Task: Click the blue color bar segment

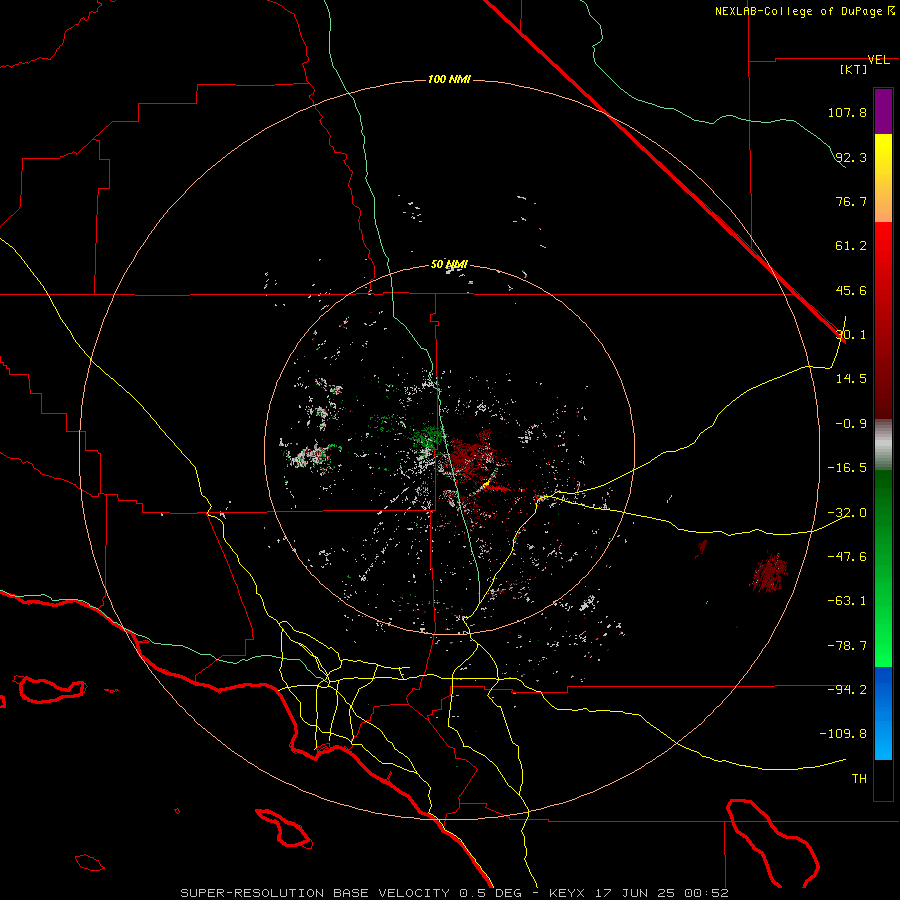Action: (883, 713)
